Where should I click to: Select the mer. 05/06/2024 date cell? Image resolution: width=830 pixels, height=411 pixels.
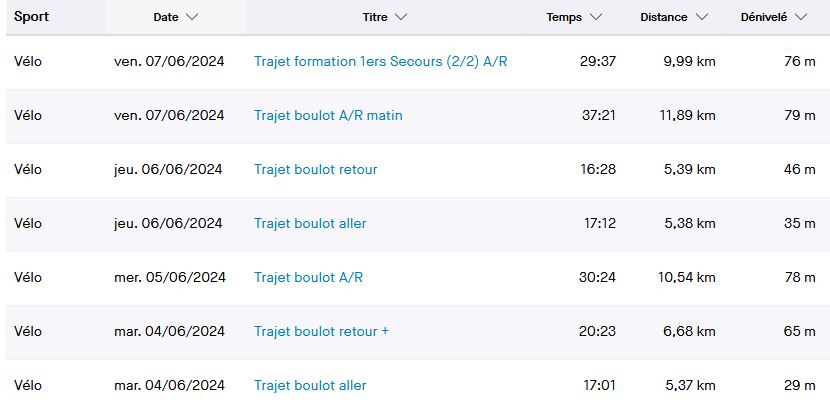tap(170, 278)
